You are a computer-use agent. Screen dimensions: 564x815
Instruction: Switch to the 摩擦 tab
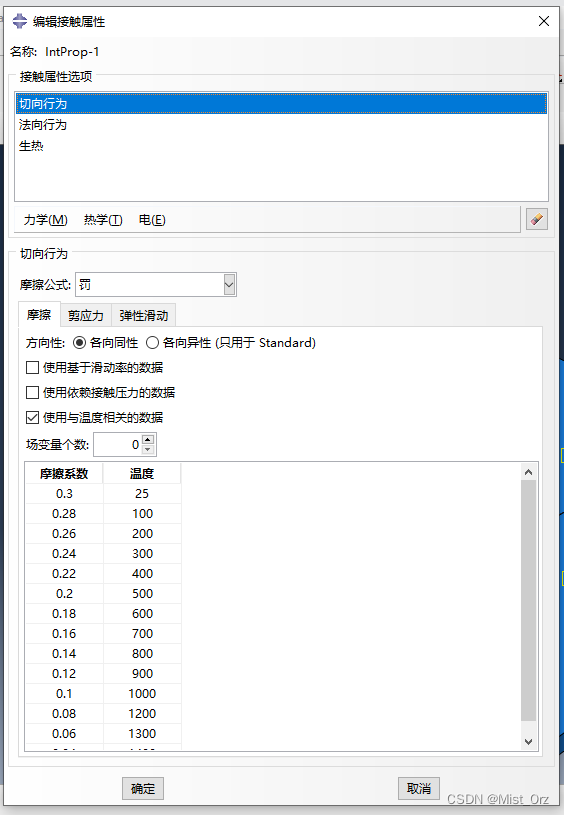[39, 314]
